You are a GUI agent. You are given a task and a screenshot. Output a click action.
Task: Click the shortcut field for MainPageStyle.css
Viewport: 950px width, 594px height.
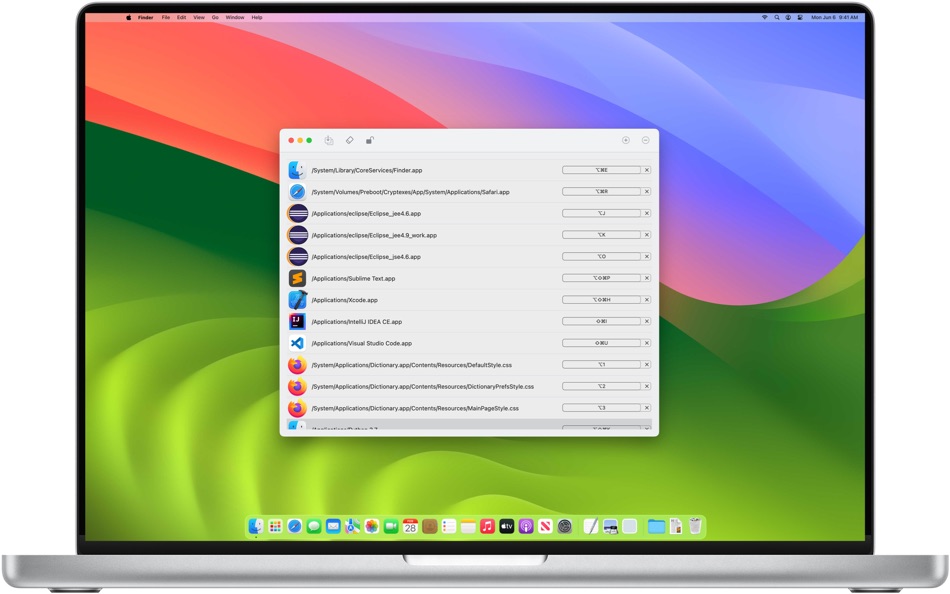pyautogui.click(x=601, y=408)
